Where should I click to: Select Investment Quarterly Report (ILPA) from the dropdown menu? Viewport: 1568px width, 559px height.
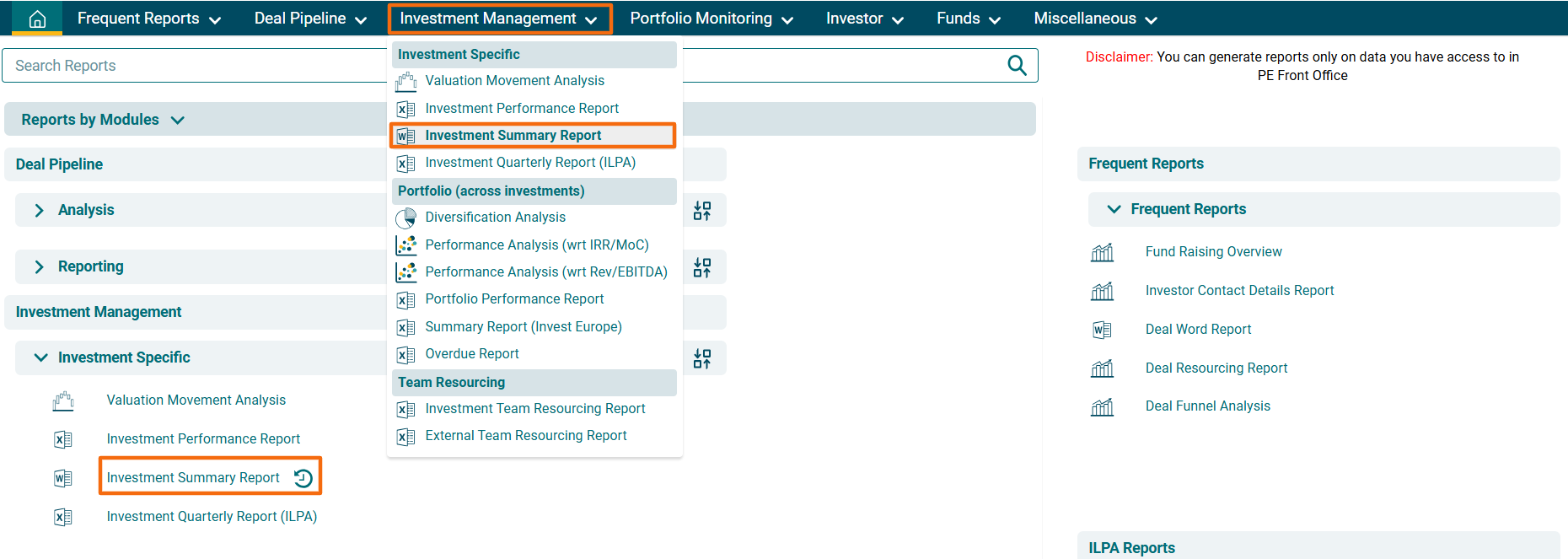(x=529, y=163)
